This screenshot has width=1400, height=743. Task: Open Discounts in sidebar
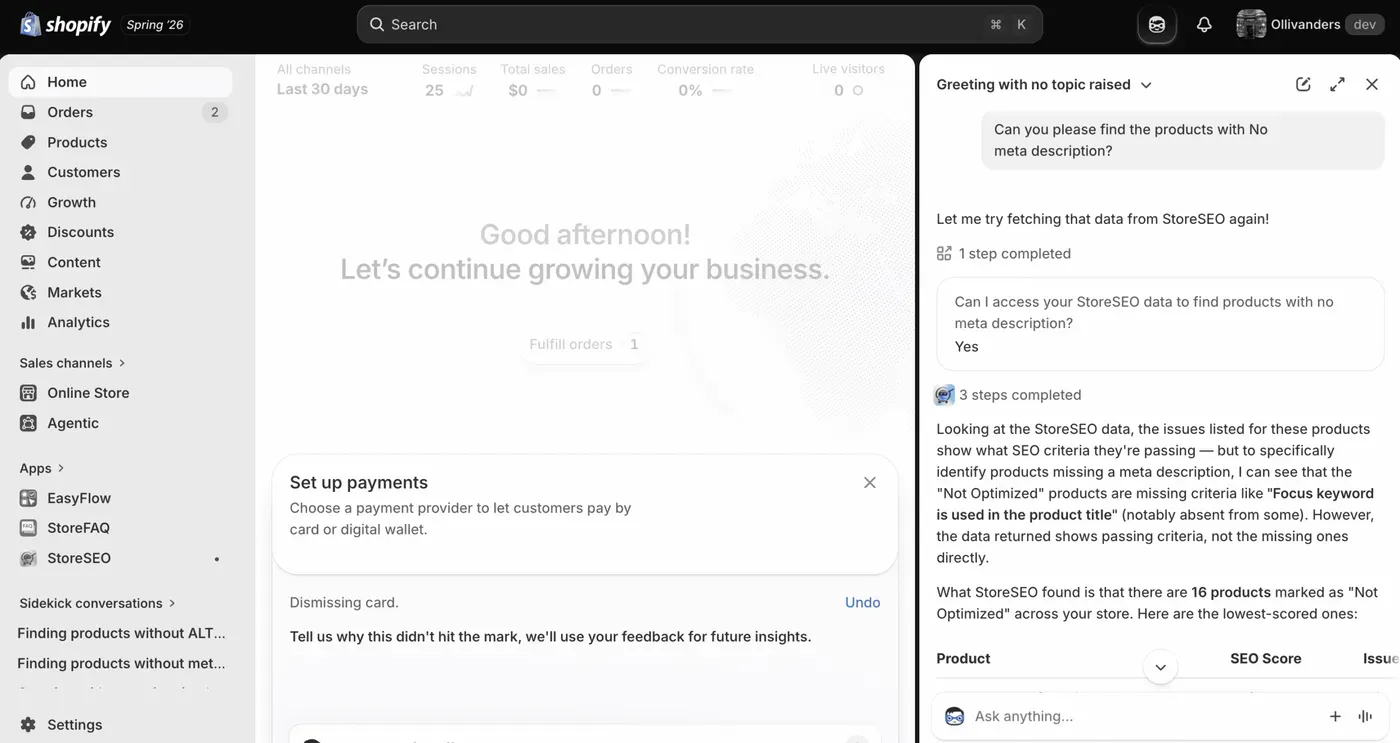coord(120,232)
